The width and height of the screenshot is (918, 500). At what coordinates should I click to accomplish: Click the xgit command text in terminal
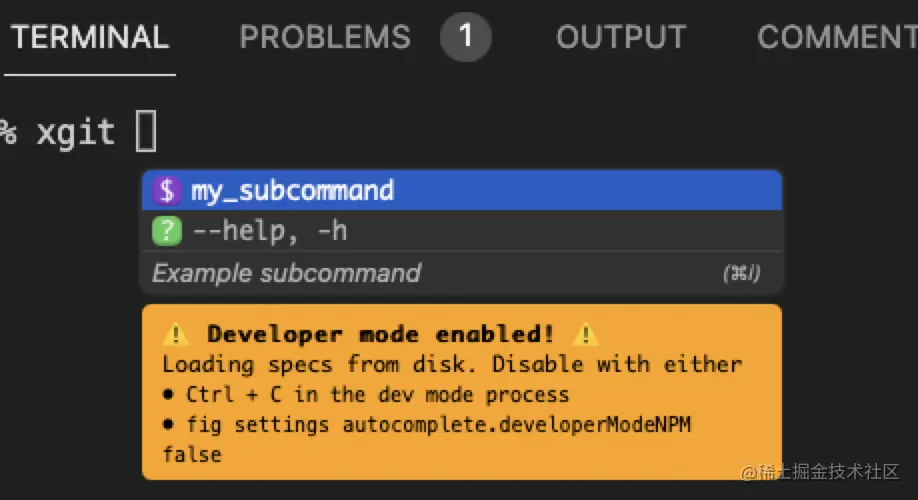point(76,132)
